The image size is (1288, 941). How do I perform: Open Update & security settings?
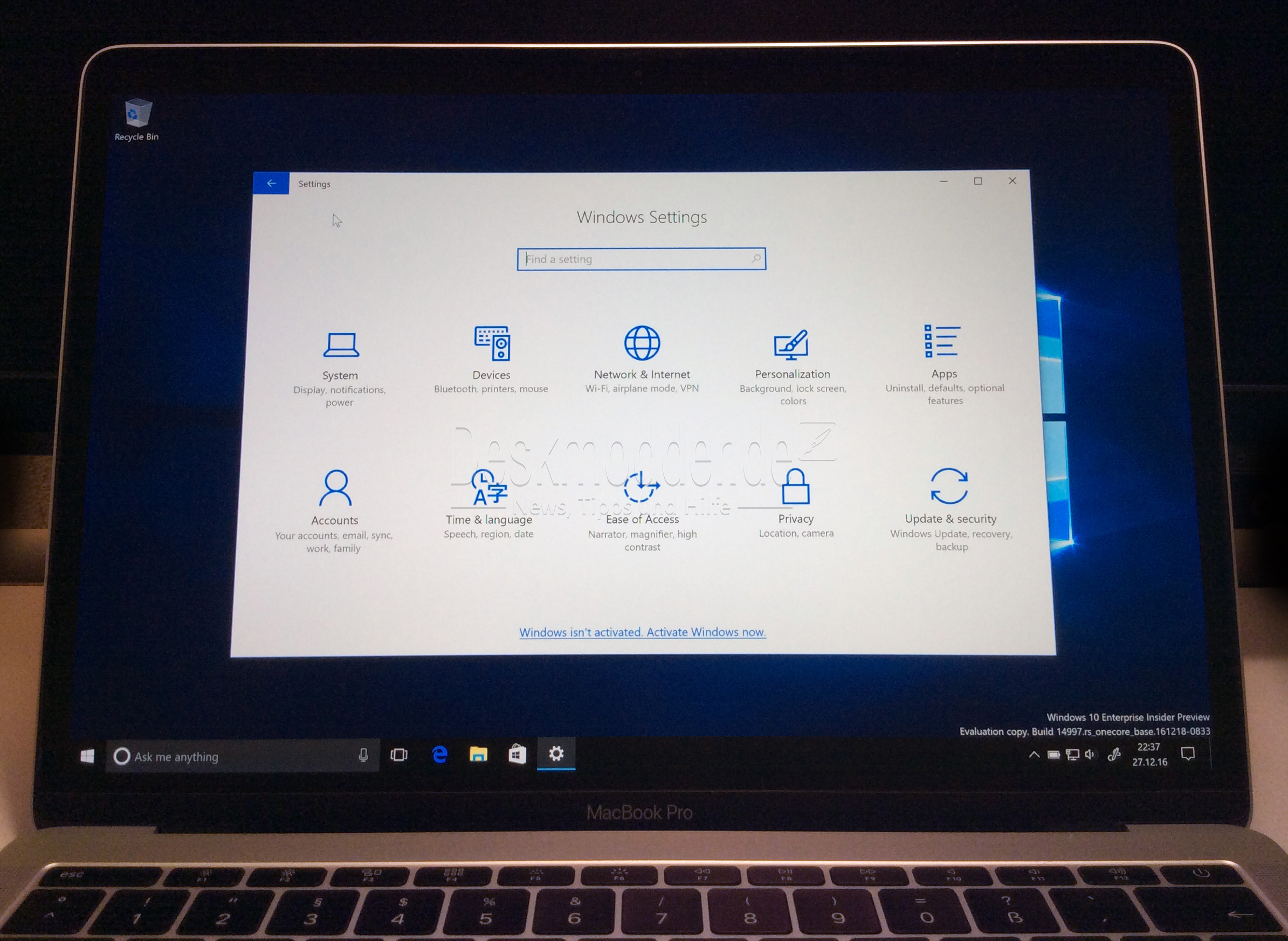pyautogui.click(x=950, y=509)
